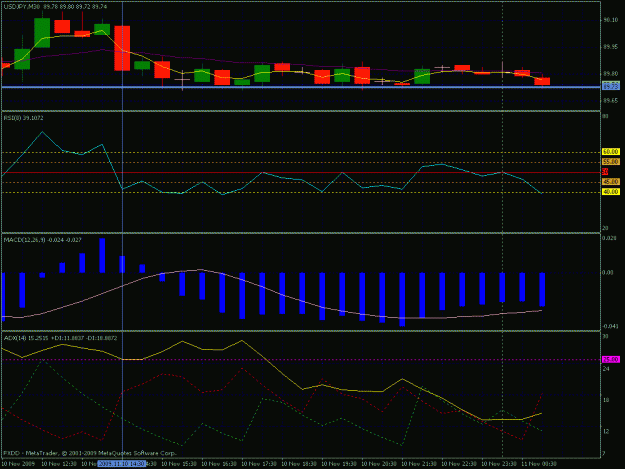
Task: Click the ADX scale value 12
Action: pyautogui.click(x=605, y=431)
